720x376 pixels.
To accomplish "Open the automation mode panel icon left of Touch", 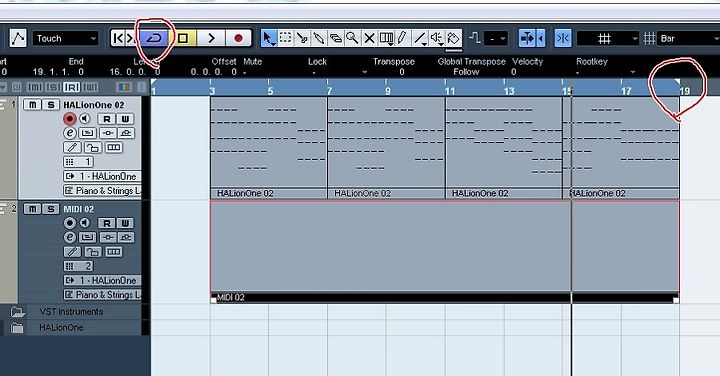I will [x=18, y=38].
